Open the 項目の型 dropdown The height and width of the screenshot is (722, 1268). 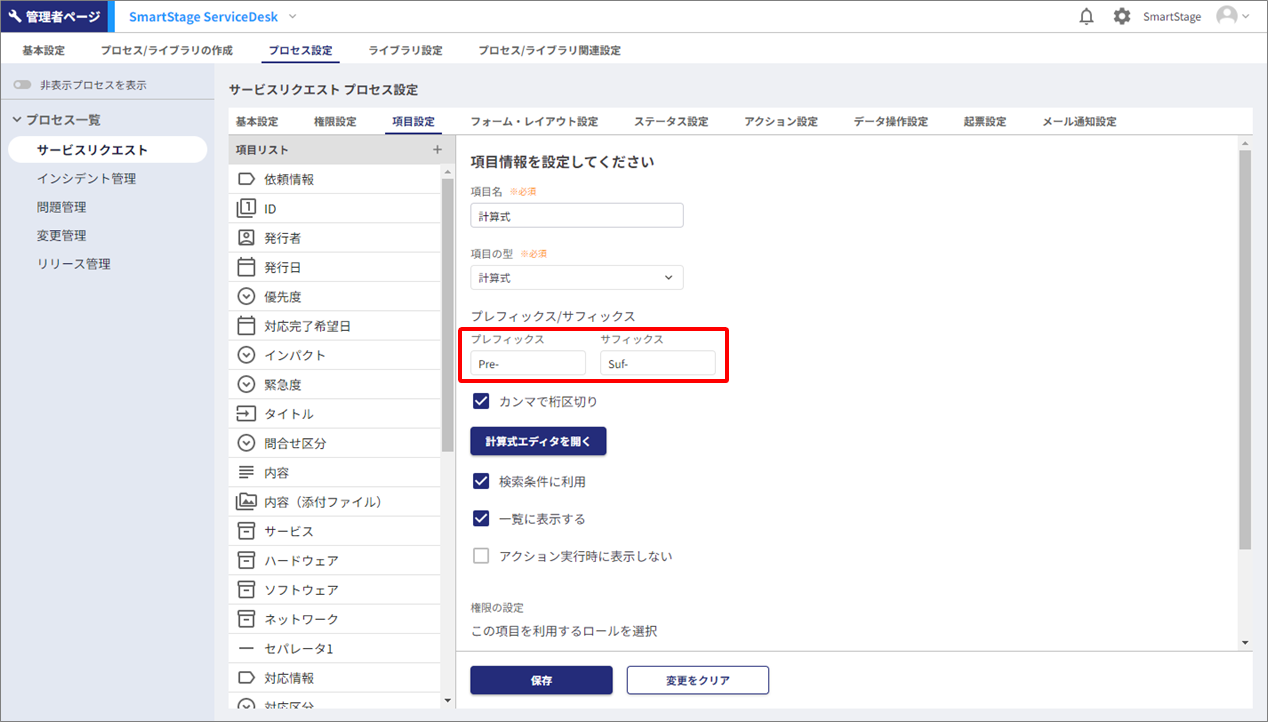click(x=577, y=278)
